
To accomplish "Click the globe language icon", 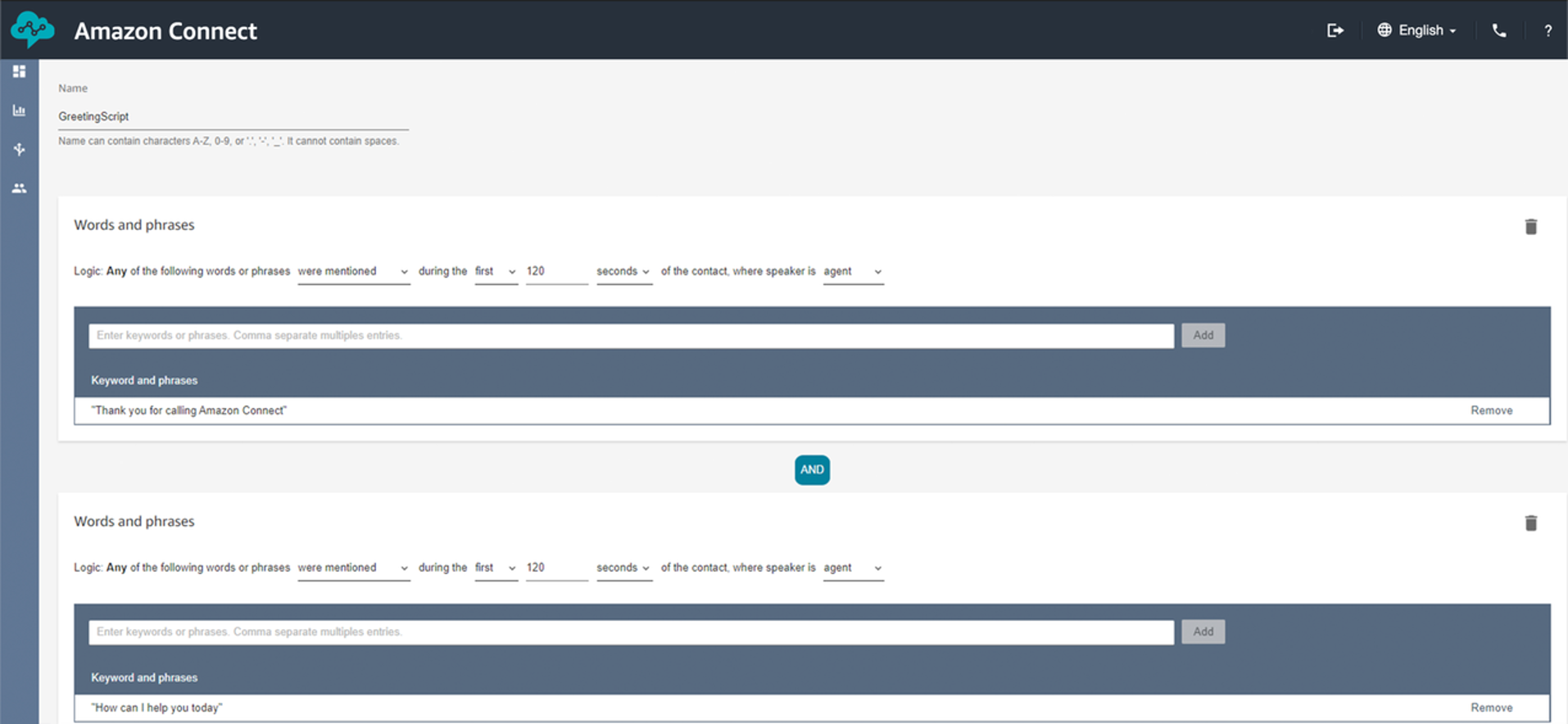I will (1384, 30).
